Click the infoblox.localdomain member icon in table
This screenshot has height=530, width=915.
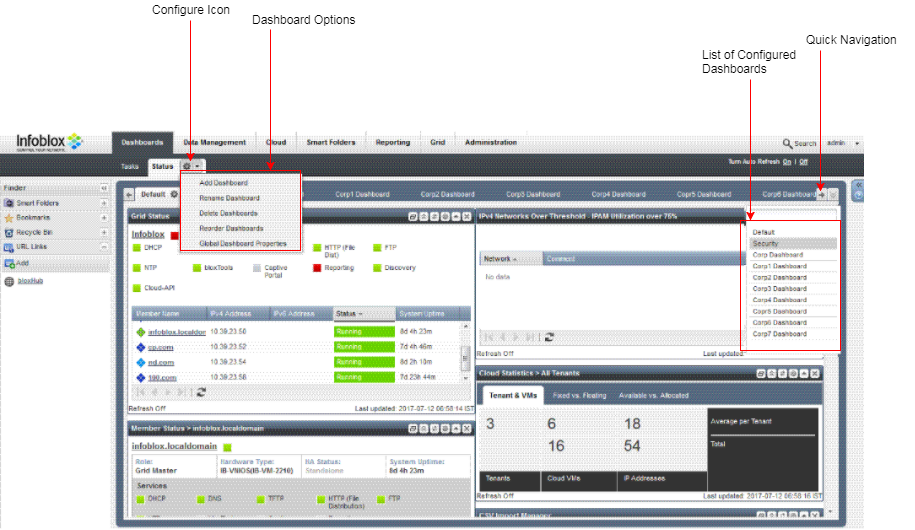pos(141,332)
